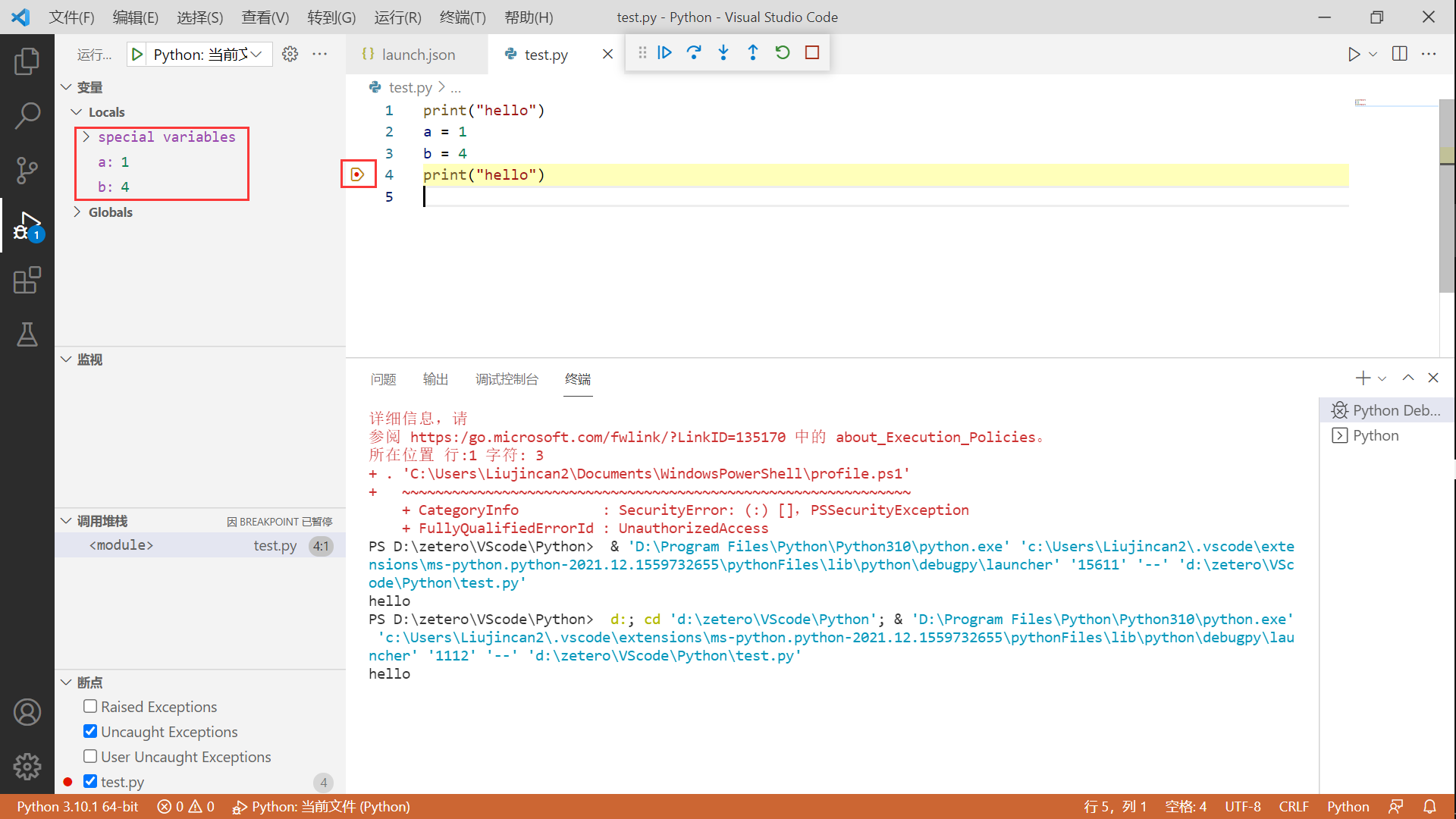Click the debug Continue button
Image resolution: width=1456 pixels, height=819 pixels.
click(x=665, y=52)
